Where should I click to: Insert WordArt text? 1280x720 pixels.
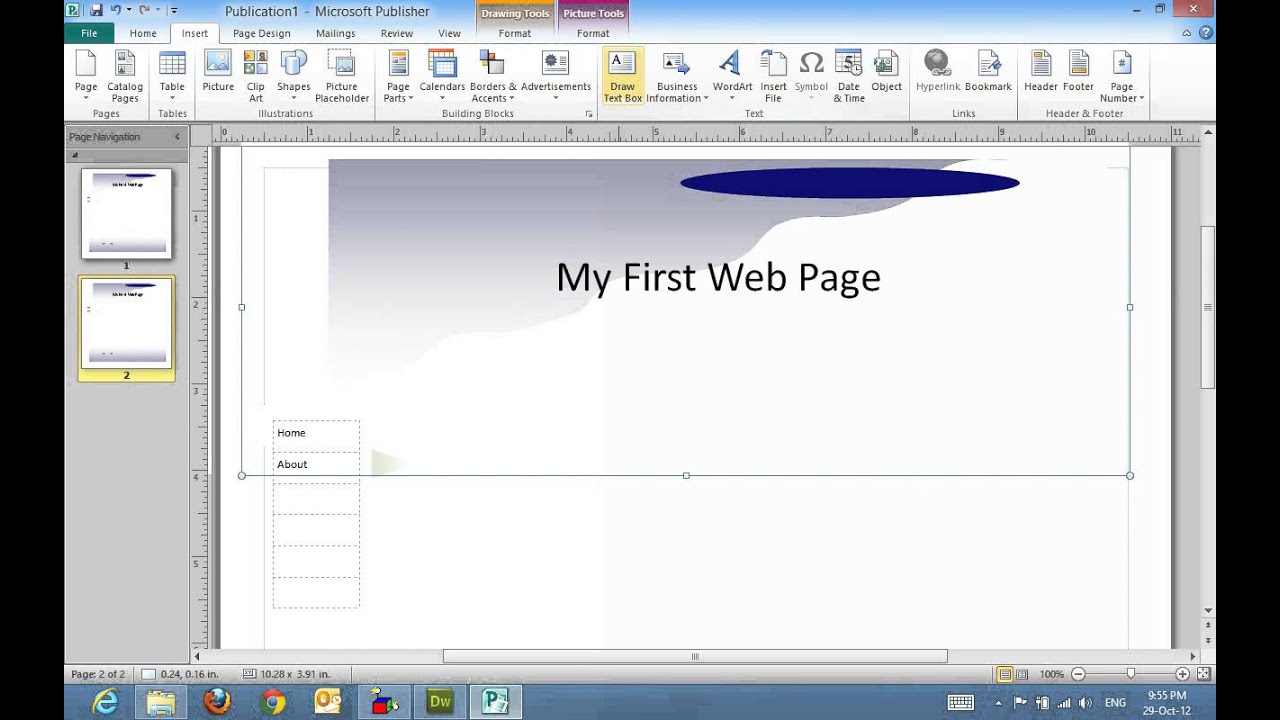click(x=732, y=76)
